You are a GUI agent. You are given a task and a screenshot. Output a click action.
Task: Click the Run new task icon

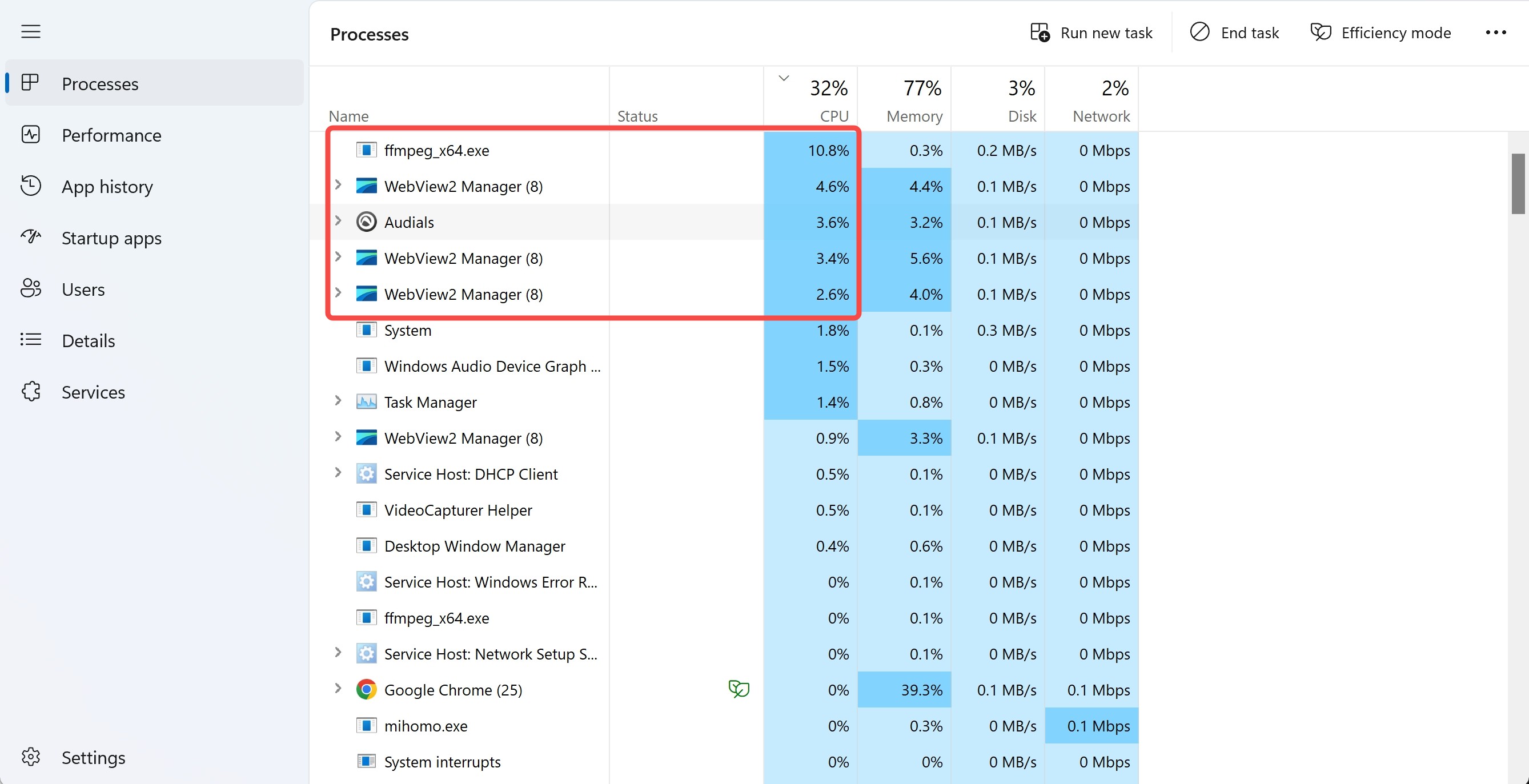click(x=1040, y=32)
